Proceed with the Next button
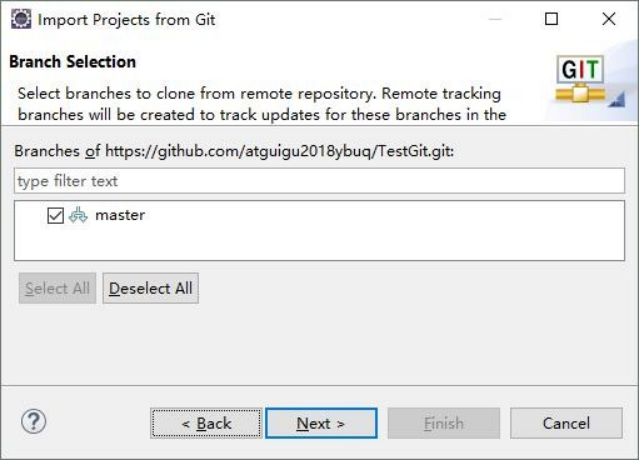The image size is (639, 460). [321, 423]
